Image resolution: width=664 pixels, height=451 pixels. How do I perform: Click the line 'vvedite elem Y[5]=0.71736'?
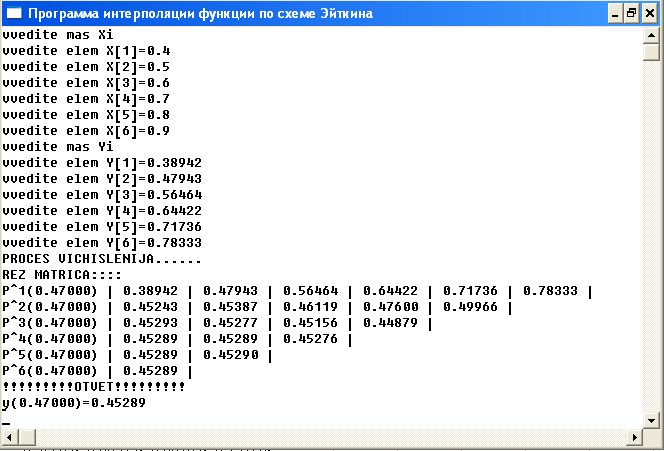102,227
